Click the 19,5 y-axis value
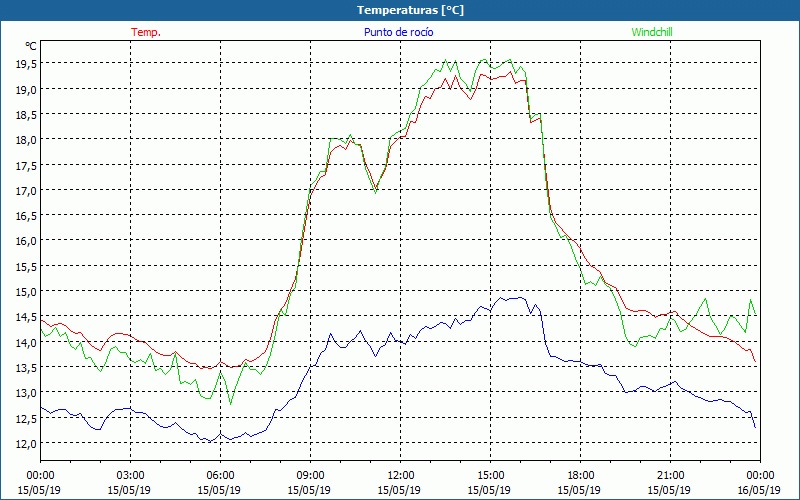 point(27,64)
